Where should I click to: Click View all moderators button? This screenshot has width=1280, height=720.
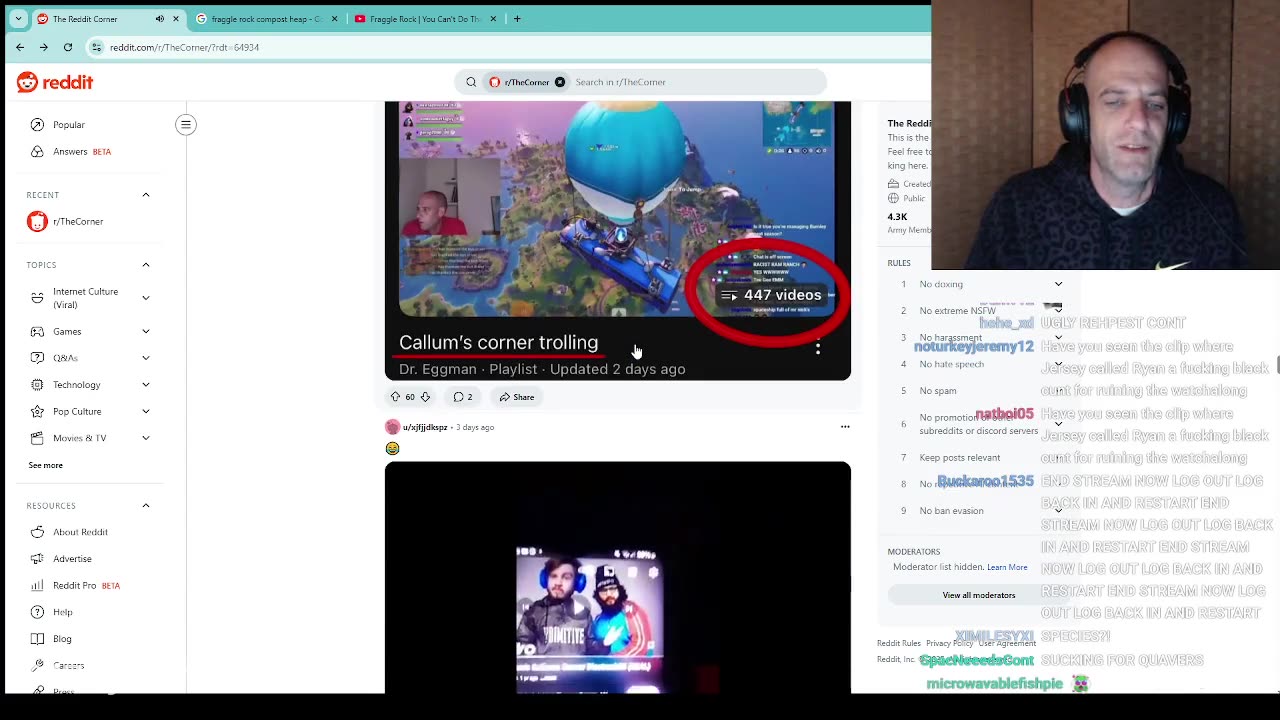point(978,595)
